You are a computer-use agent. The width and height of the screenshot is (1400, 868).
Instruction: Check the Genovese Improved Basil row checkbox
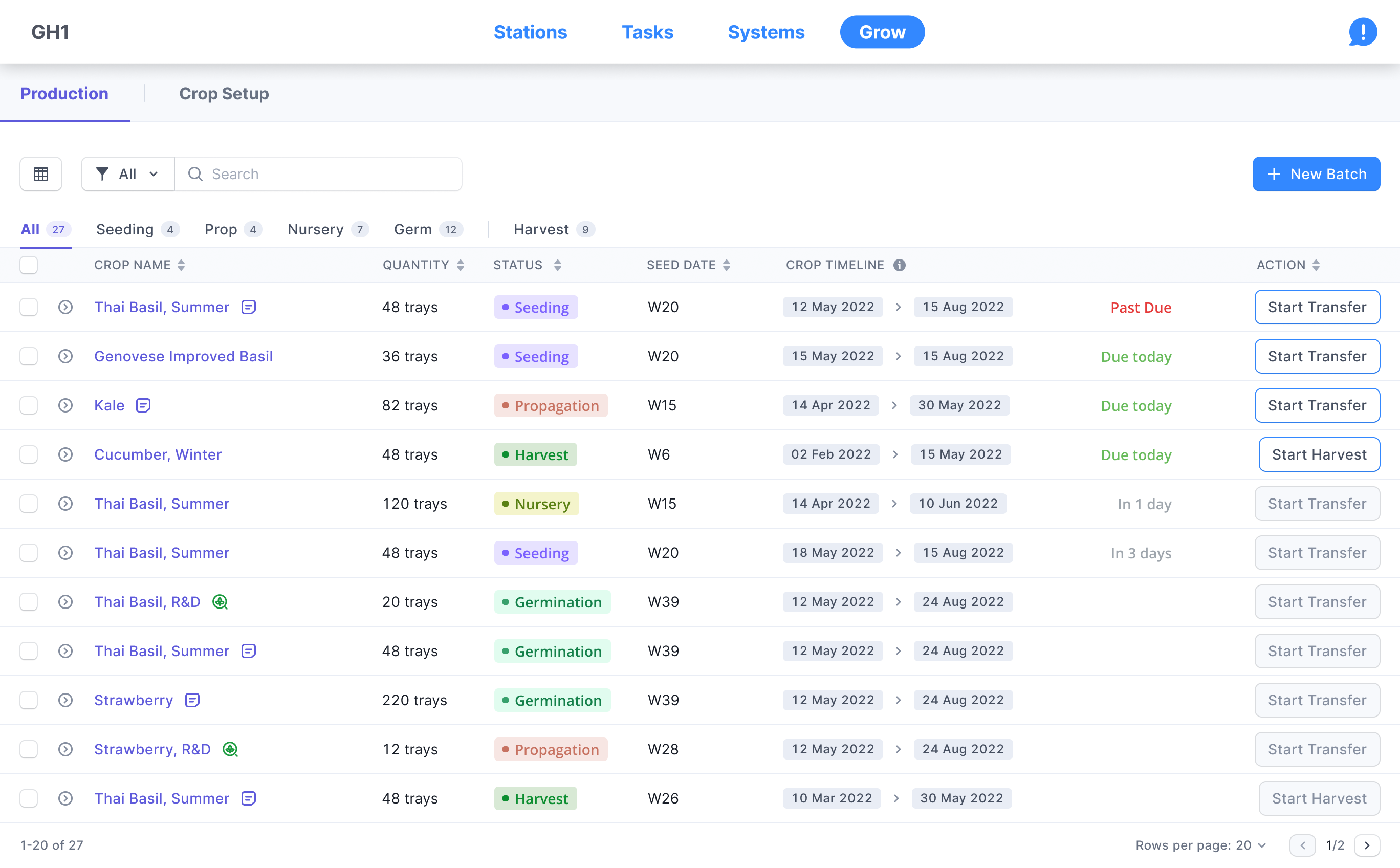click(29, 357)
